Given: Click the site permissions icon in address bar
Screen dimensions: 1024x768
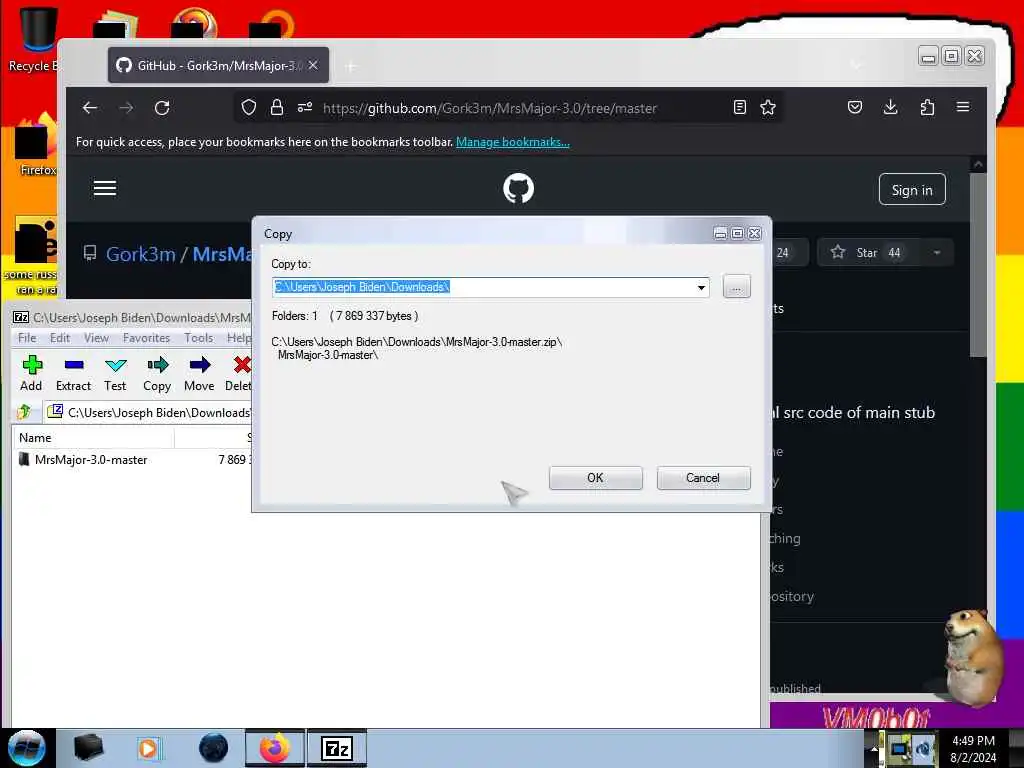Looking at the screenshot, I should (305, 108).
